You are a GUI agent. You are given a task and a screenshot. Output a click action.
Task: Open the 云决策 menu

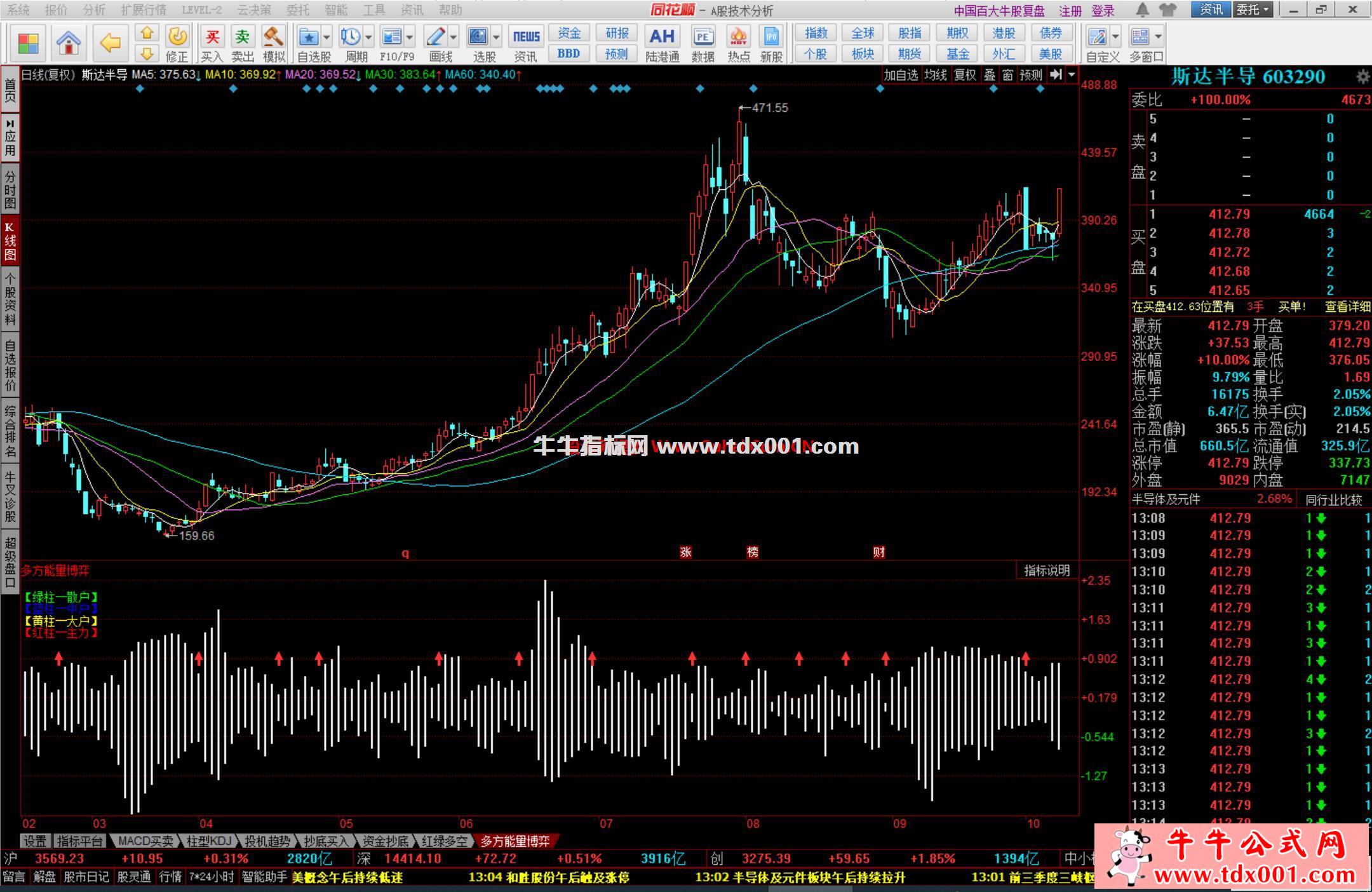254,10
